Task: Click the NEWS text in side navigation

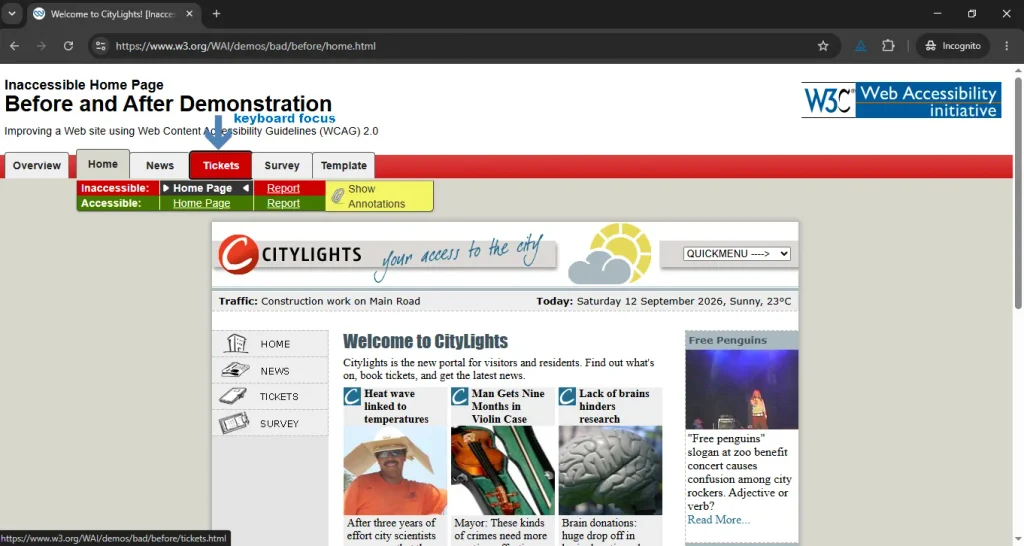Action: click(274, 371)
